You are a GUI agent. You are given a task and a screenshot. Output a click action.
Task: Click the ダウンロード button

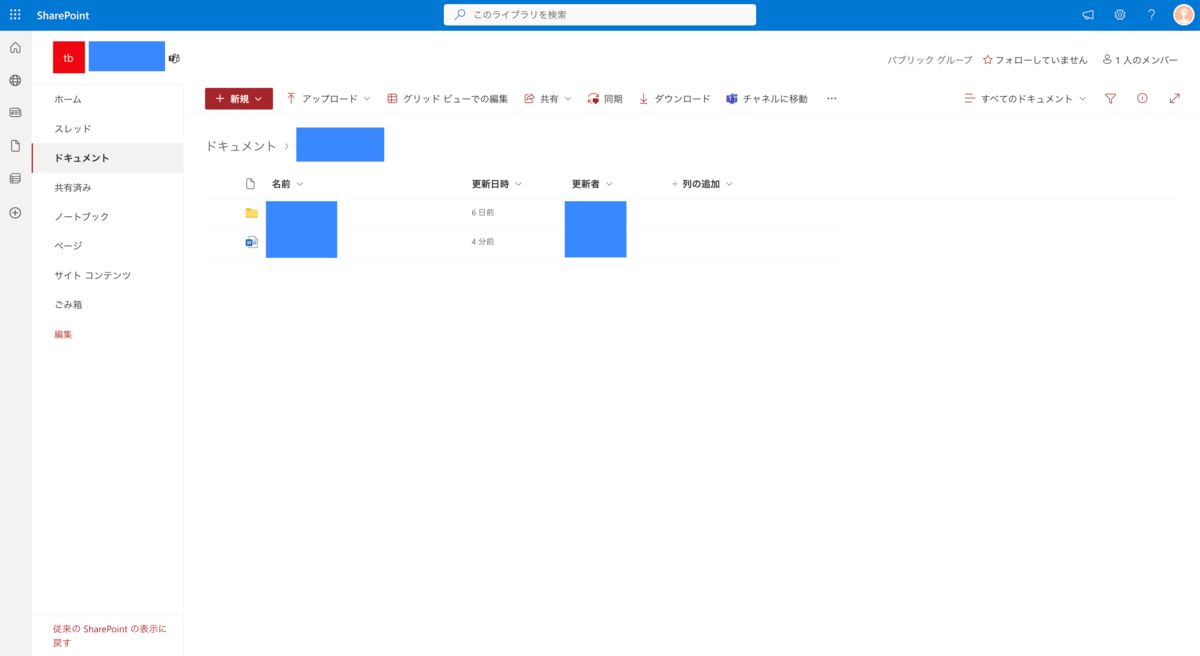674,99
